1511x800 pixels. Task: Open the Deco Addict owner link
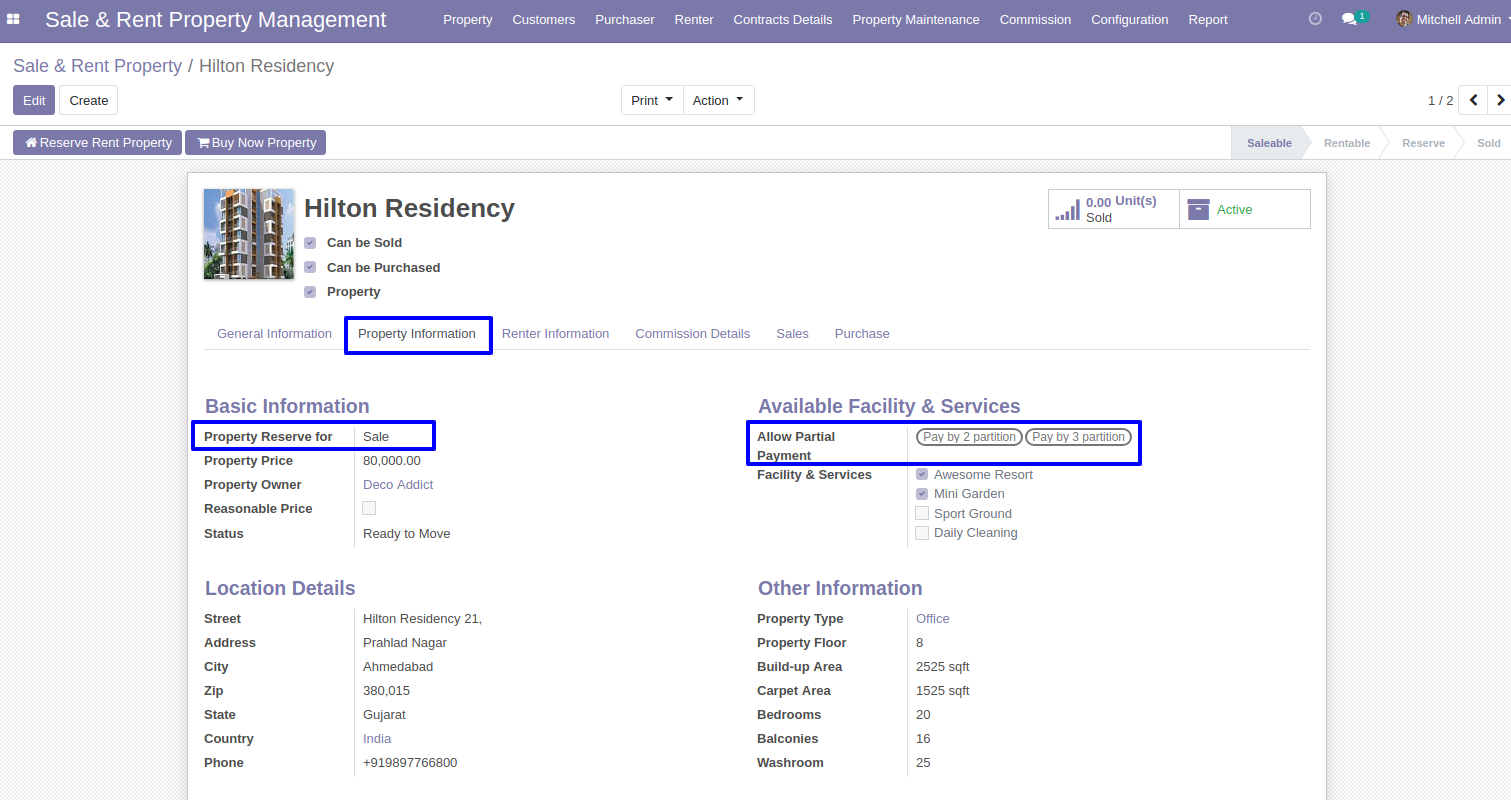398,485
